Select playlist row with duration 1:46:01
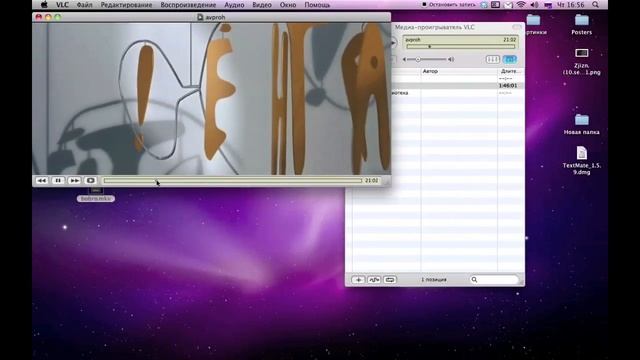This screenshot has height=360, width=640. pos(458,86)
